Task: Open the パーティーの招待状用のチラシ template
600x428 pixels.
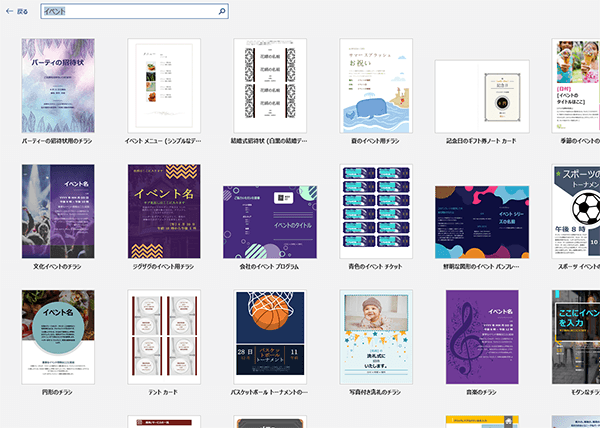Action: tap(58, 85)
